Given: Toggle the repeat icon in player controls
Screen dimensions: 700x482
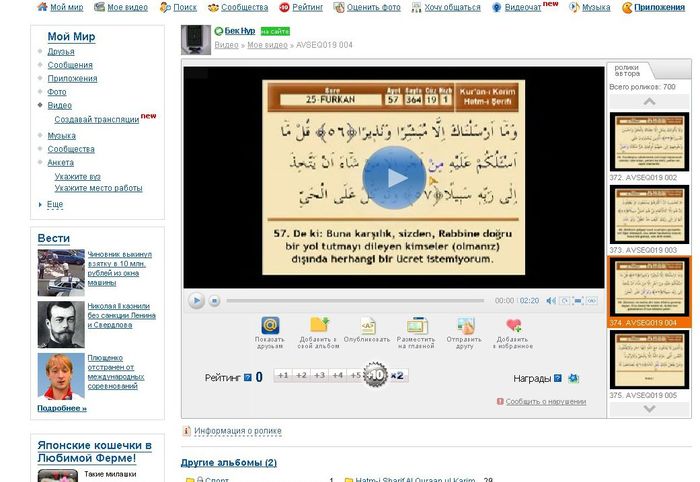Looking at the screenshot, I should [x=565, y=301].
